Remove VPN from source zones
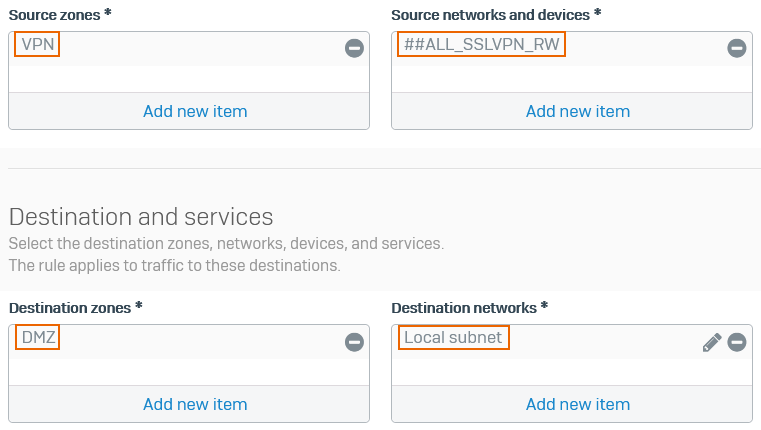 coord(354,48)
